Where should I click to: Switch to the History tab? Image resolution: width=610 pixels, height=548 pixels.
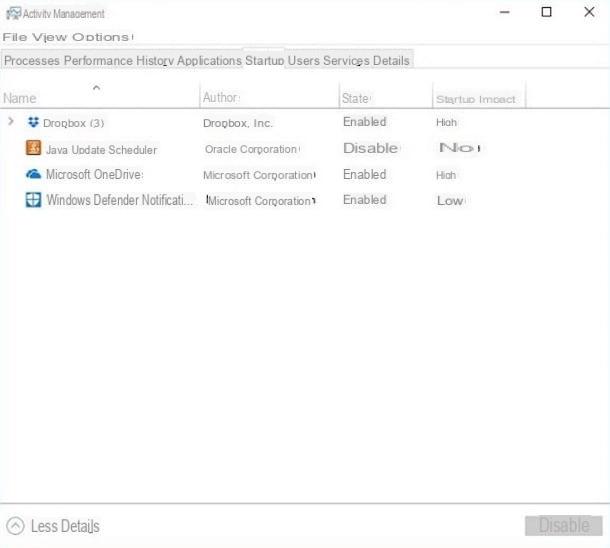(155, 61)
